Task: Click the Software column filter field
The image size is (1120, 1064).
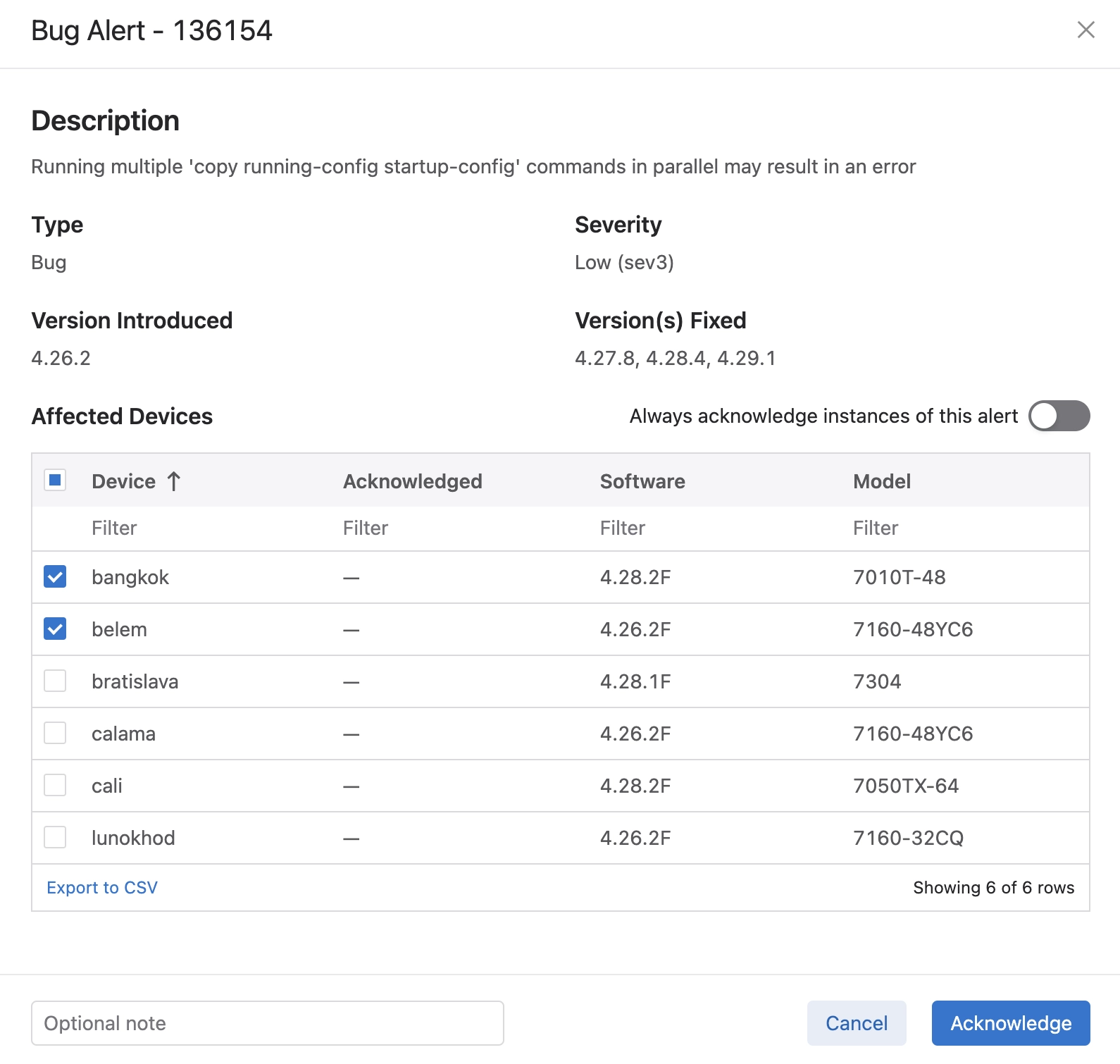Action: click(711, 528)
